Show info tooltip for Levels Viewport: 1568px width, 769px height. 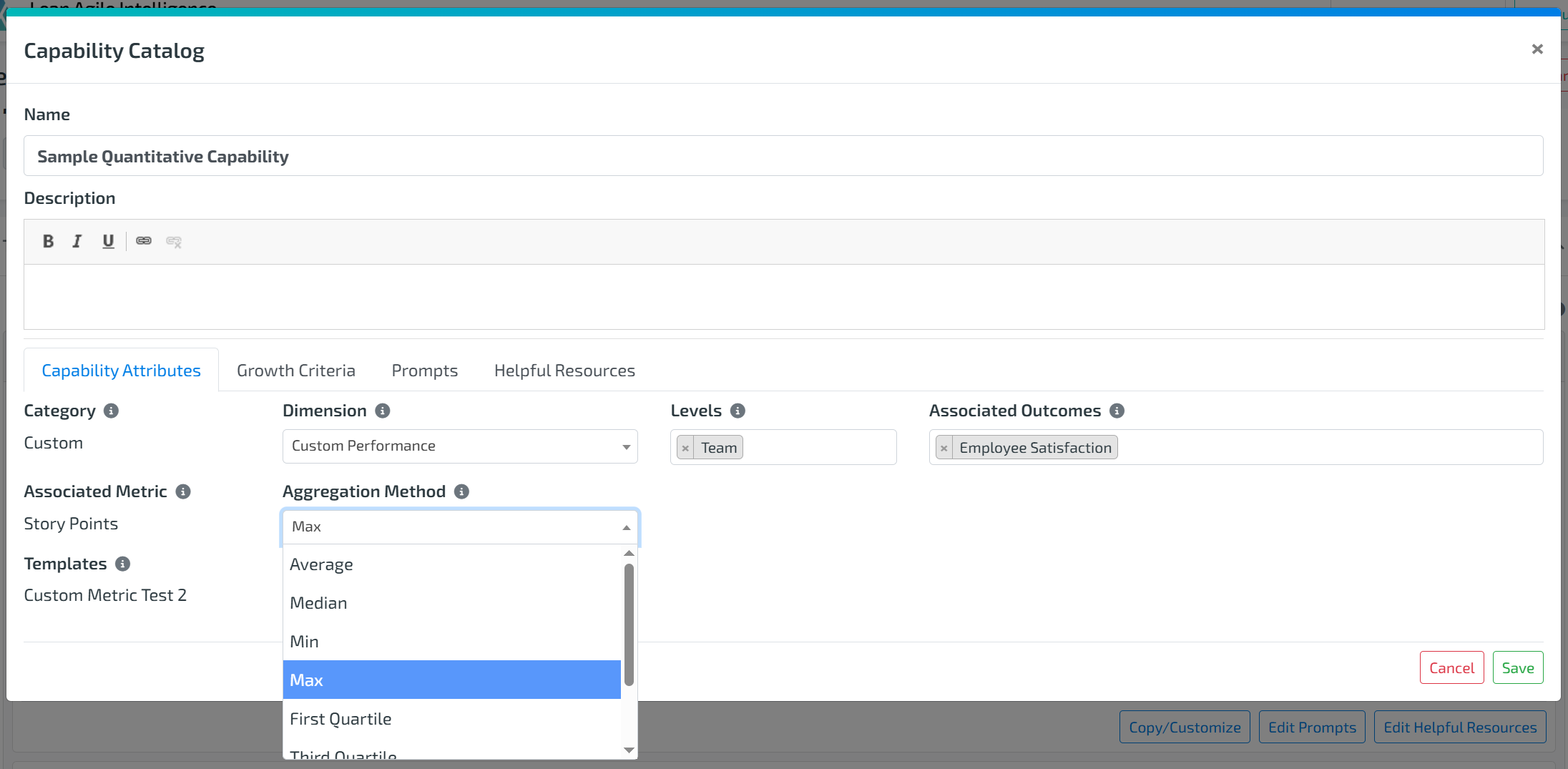738,411
